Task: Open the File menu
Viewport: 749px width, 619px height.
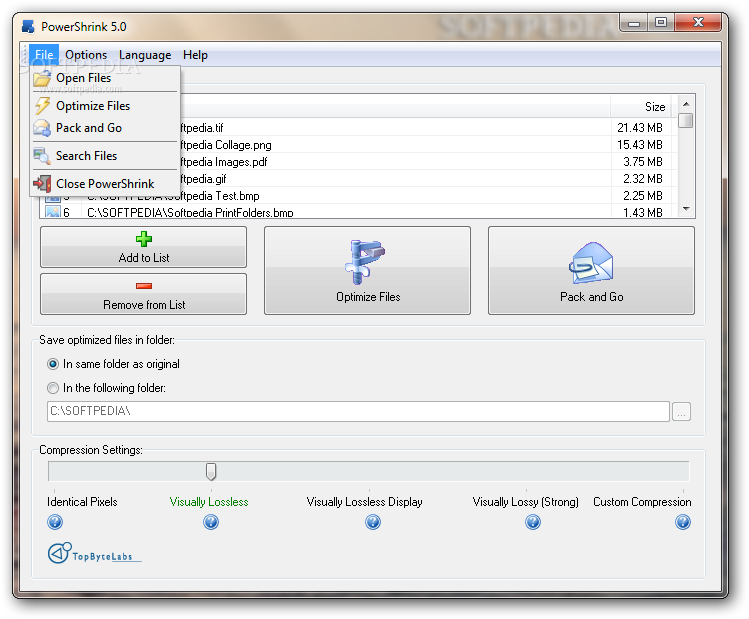Action: click(x=44, y=55)
